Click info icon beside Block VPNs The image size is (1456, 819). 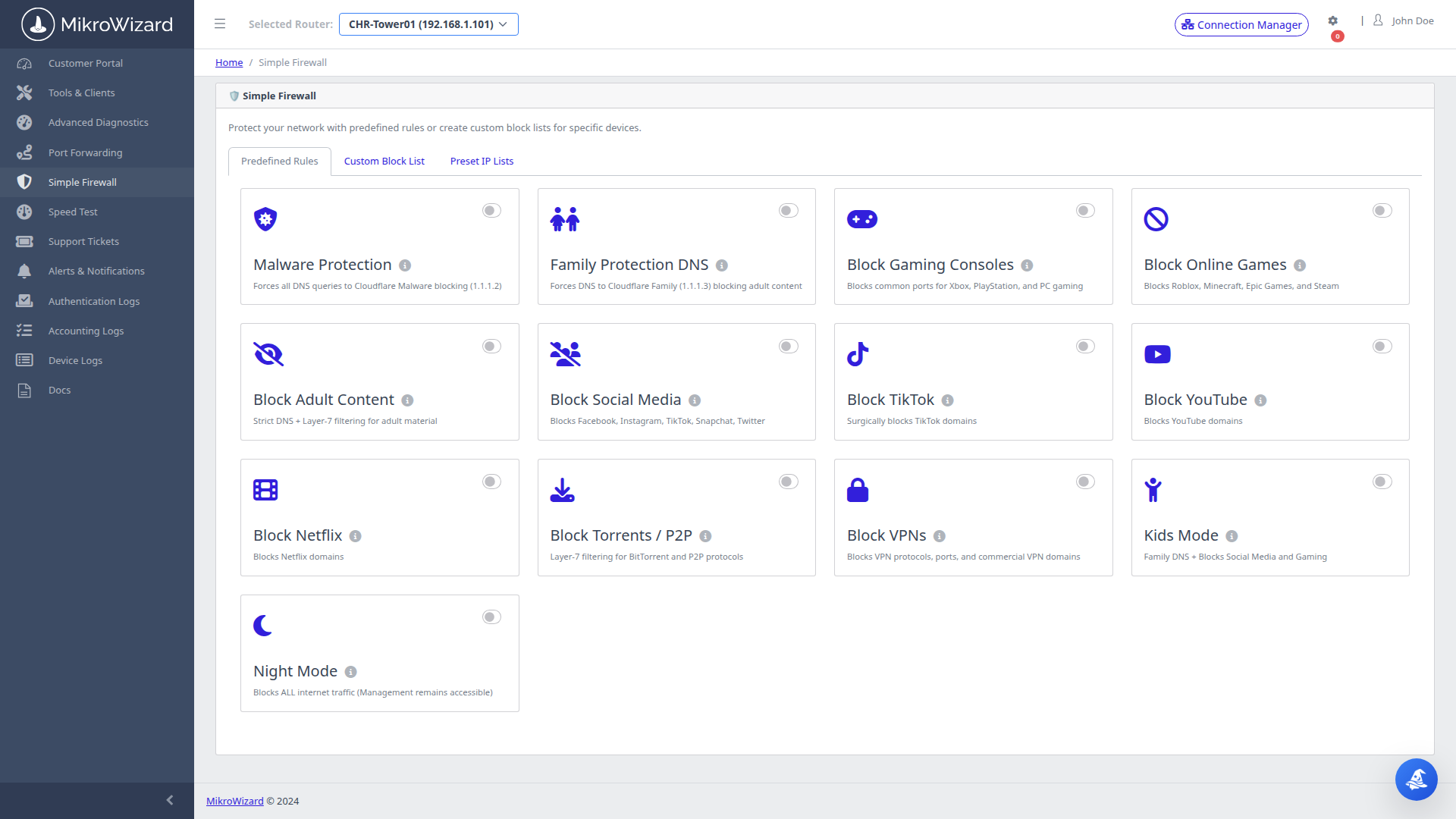point(939,536)
